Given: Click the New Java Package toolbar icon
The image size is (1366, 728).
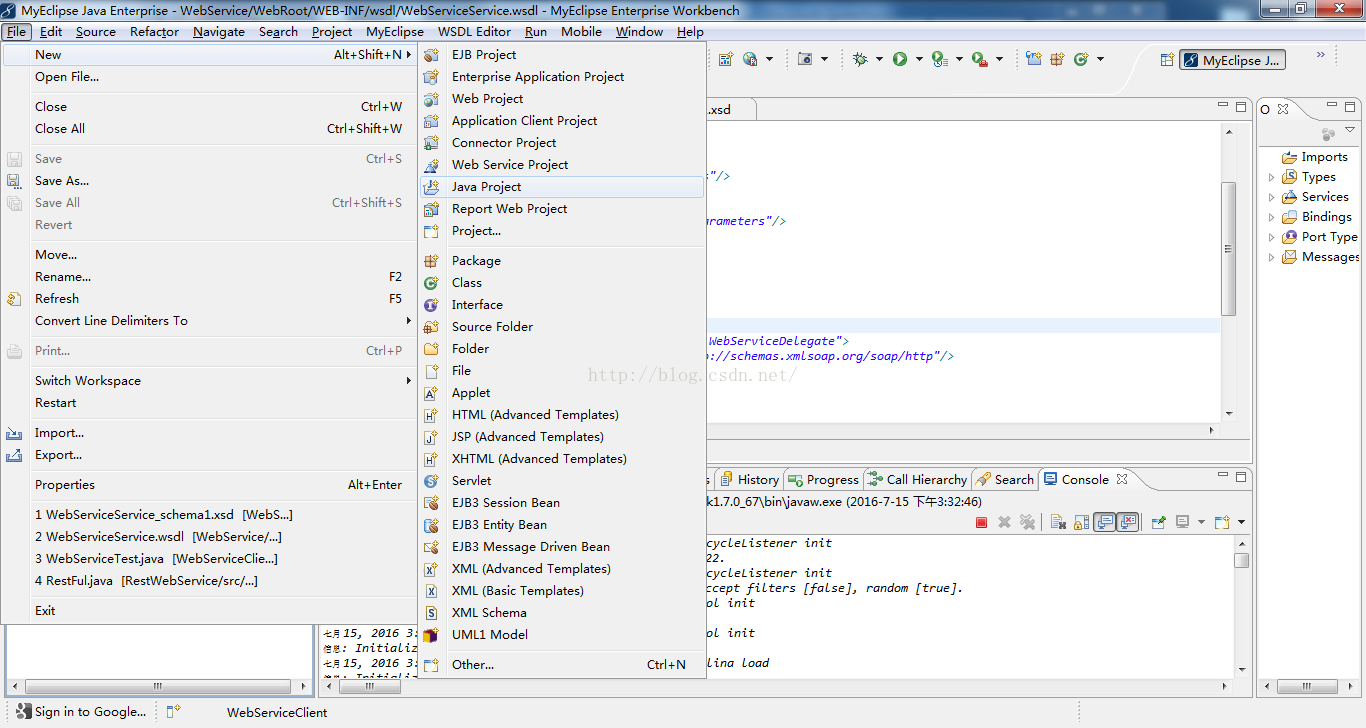Looking at the screenshot, I should [x=1057, y=59].
